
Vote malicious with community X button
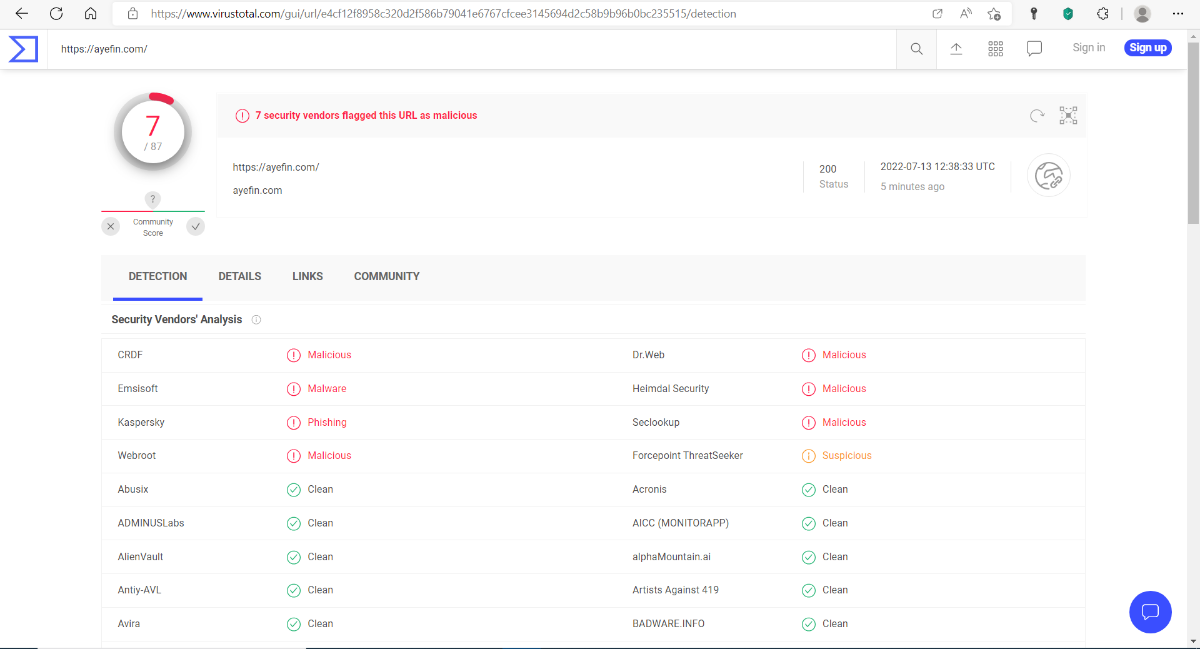pos(111,227)
